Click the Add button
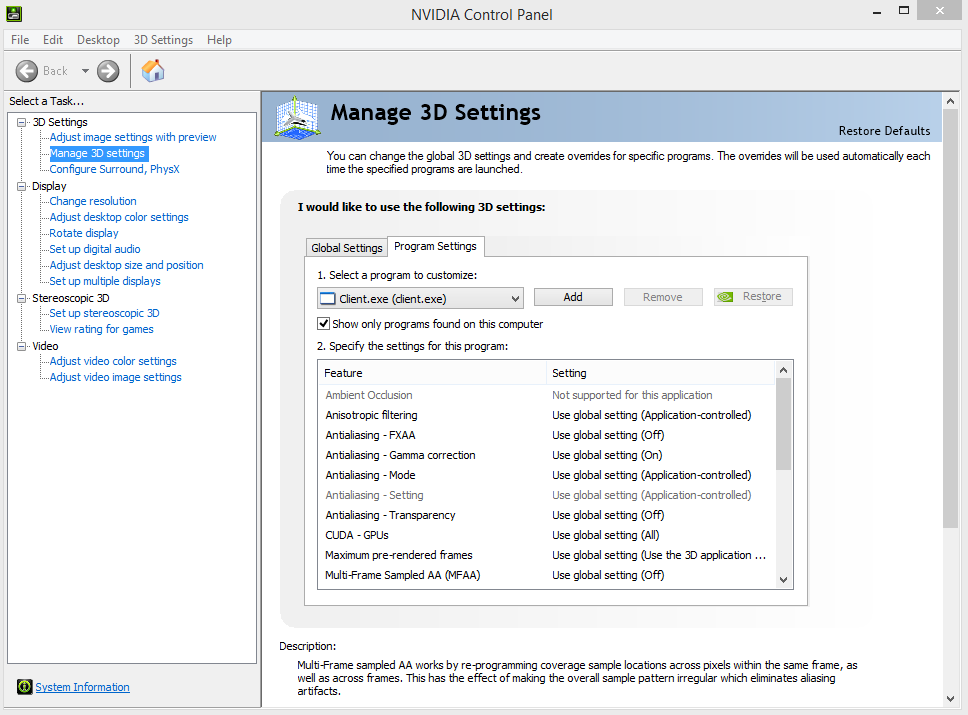 (573, 297)
